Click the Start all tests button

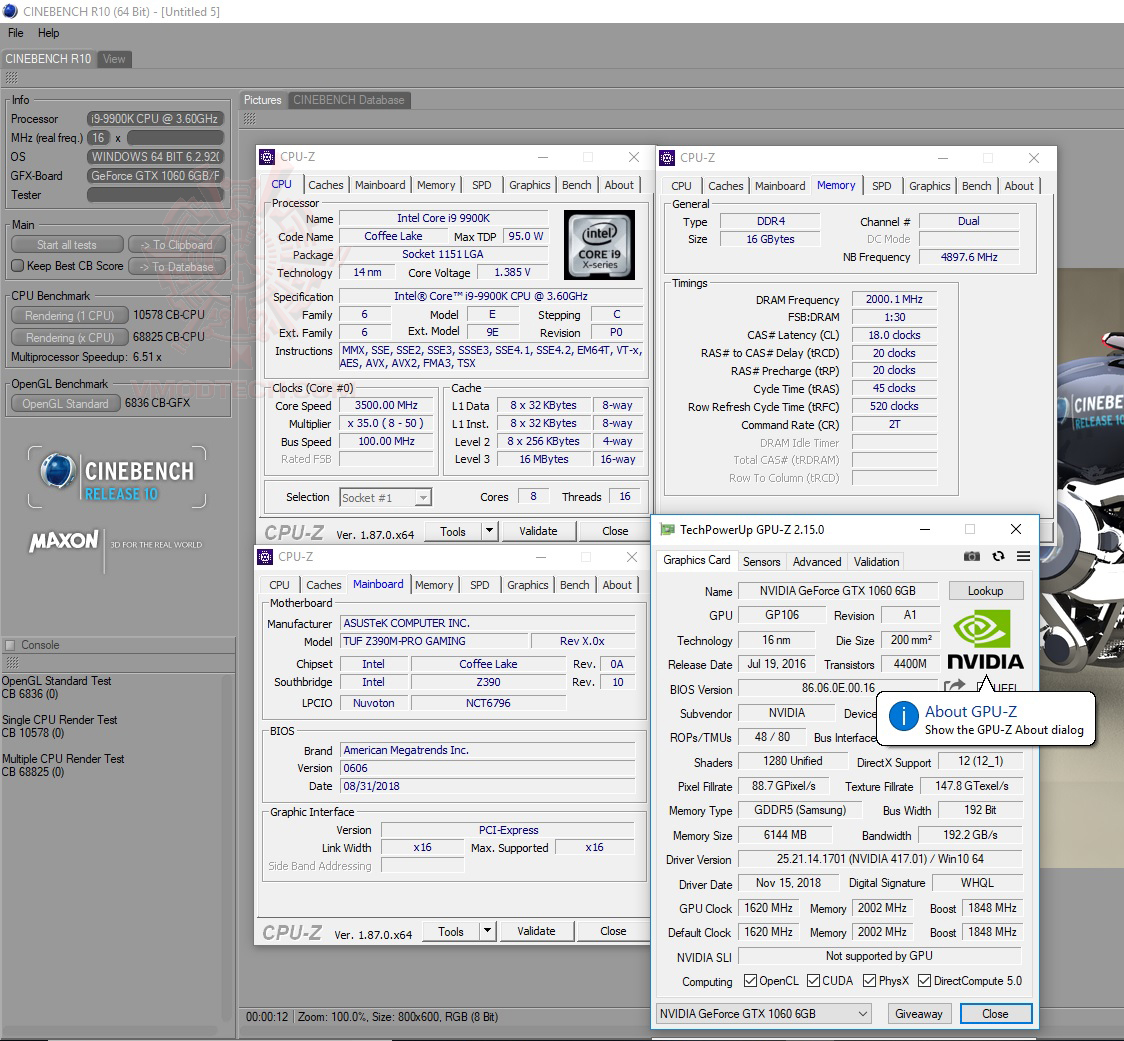pos(66,244)
